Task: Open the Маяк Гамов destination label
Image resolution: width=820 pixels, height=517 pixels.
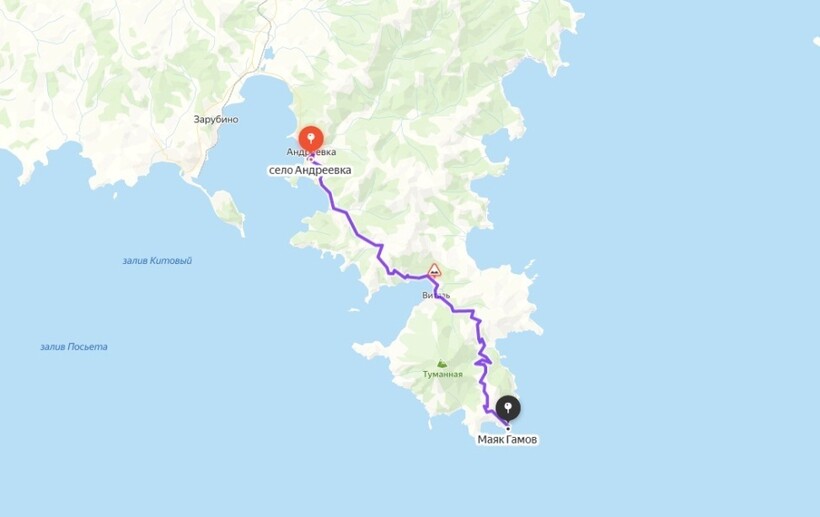Action: (x=507, y=440)
